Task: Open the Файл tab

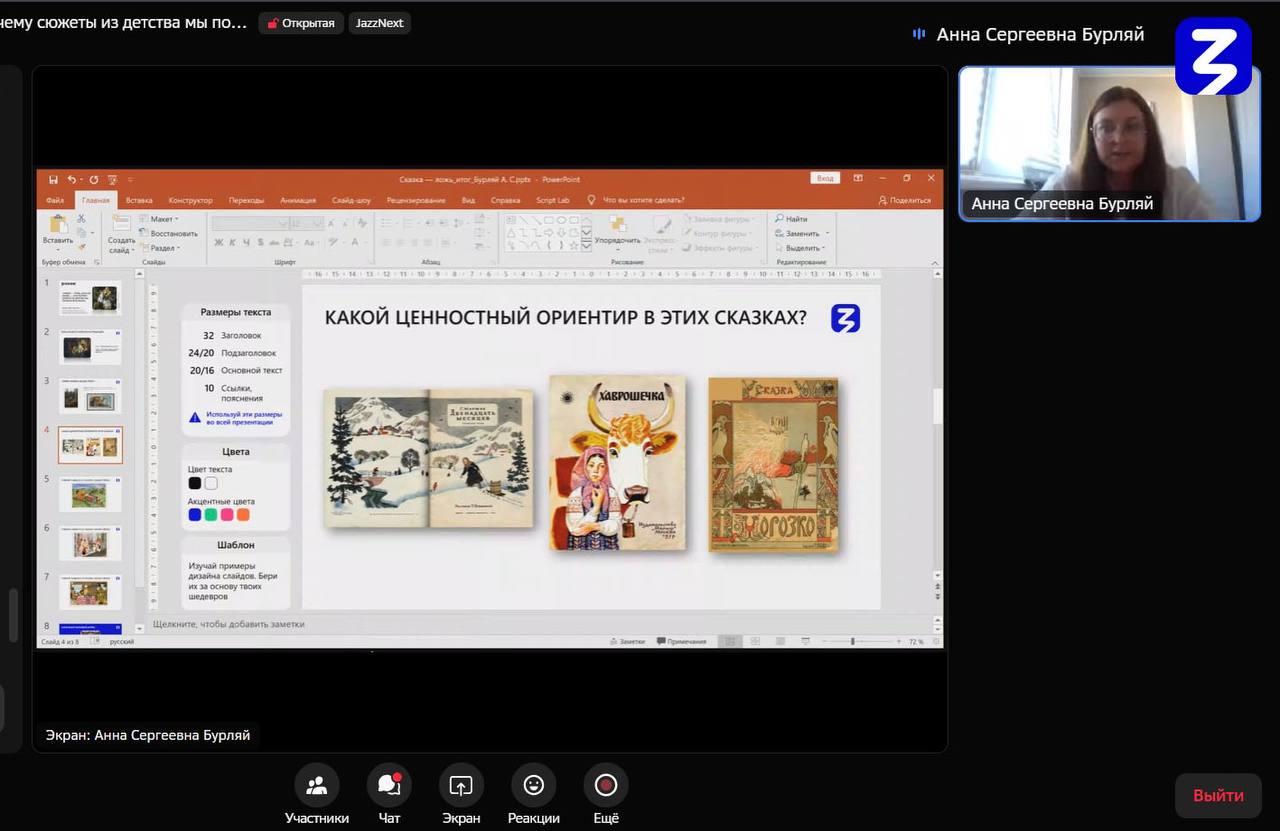Action: click(x=55, y=200)
